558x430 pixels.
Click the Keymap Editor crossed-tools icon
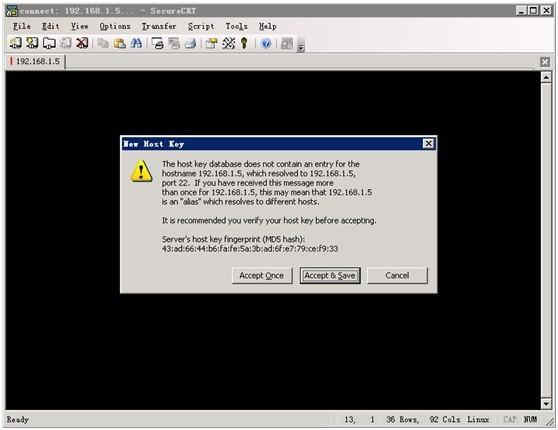(228, 43)
